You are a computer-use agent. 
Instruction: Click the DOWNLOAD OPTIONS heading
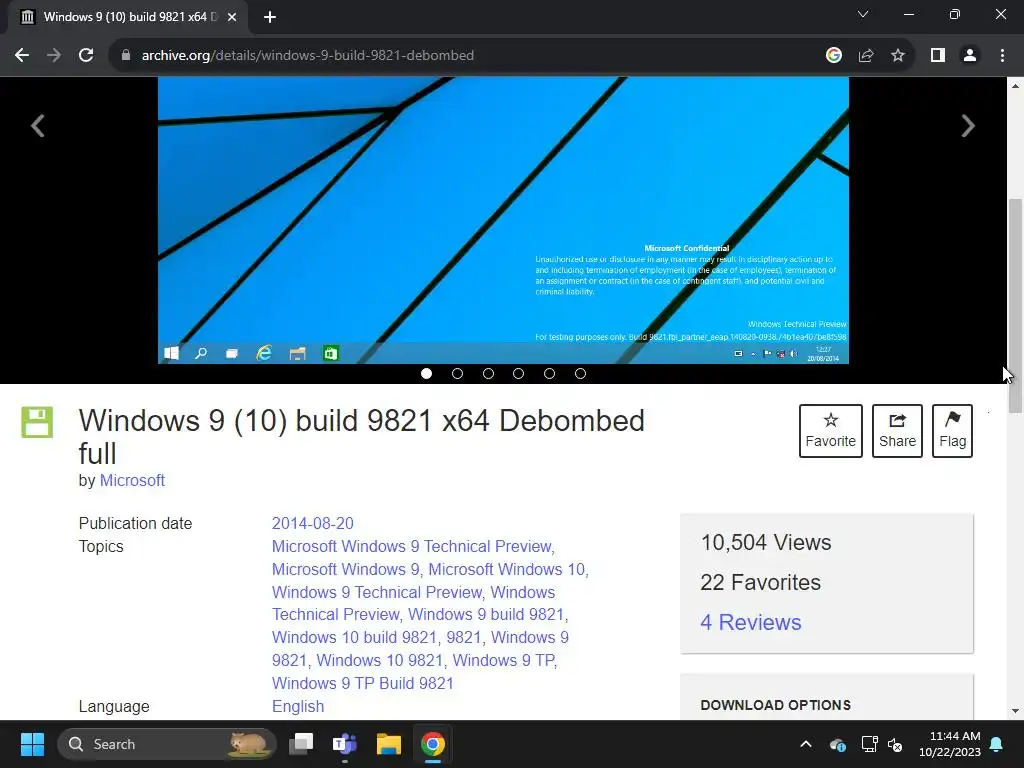(775, 705)
